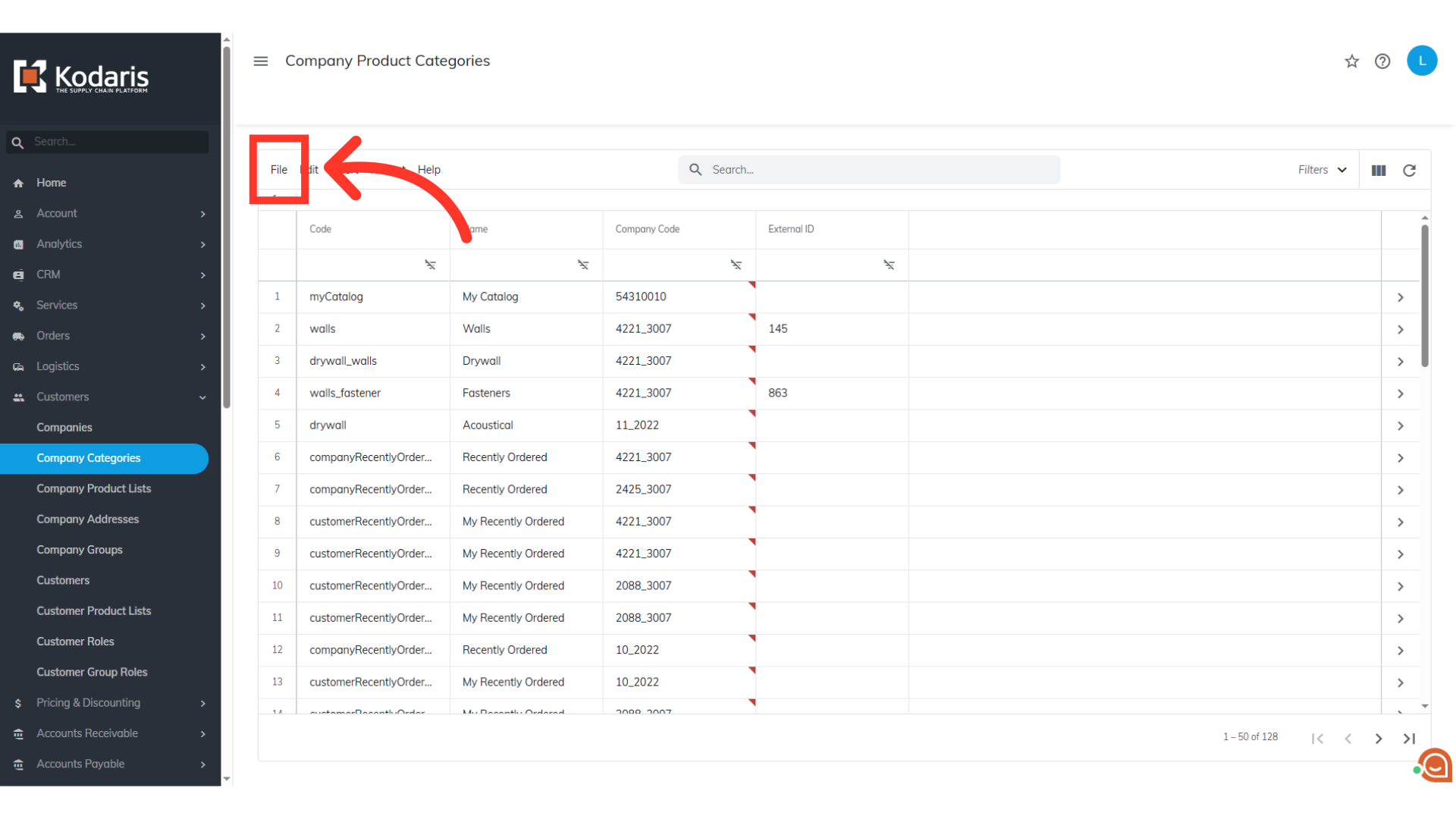Favorite this page with star icon

[1351, 61]
